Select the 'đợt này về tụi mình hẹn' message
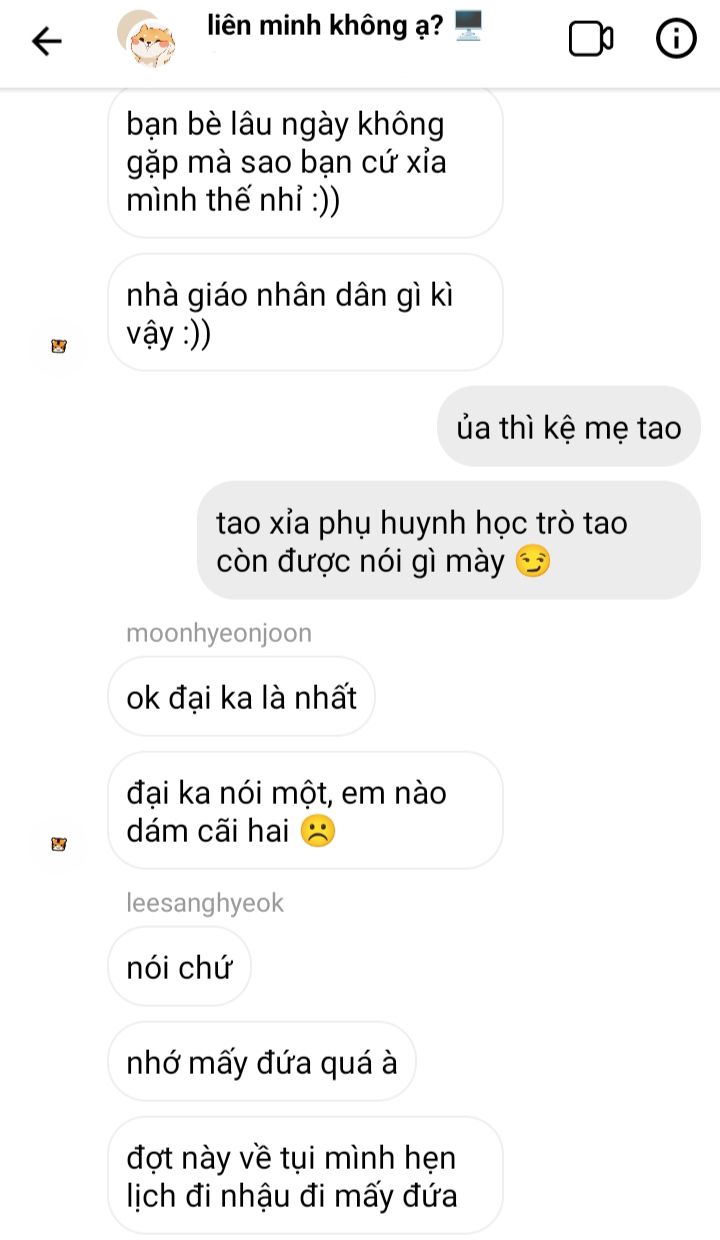This screenshot has width=720, height=1240. point(305,1176)
